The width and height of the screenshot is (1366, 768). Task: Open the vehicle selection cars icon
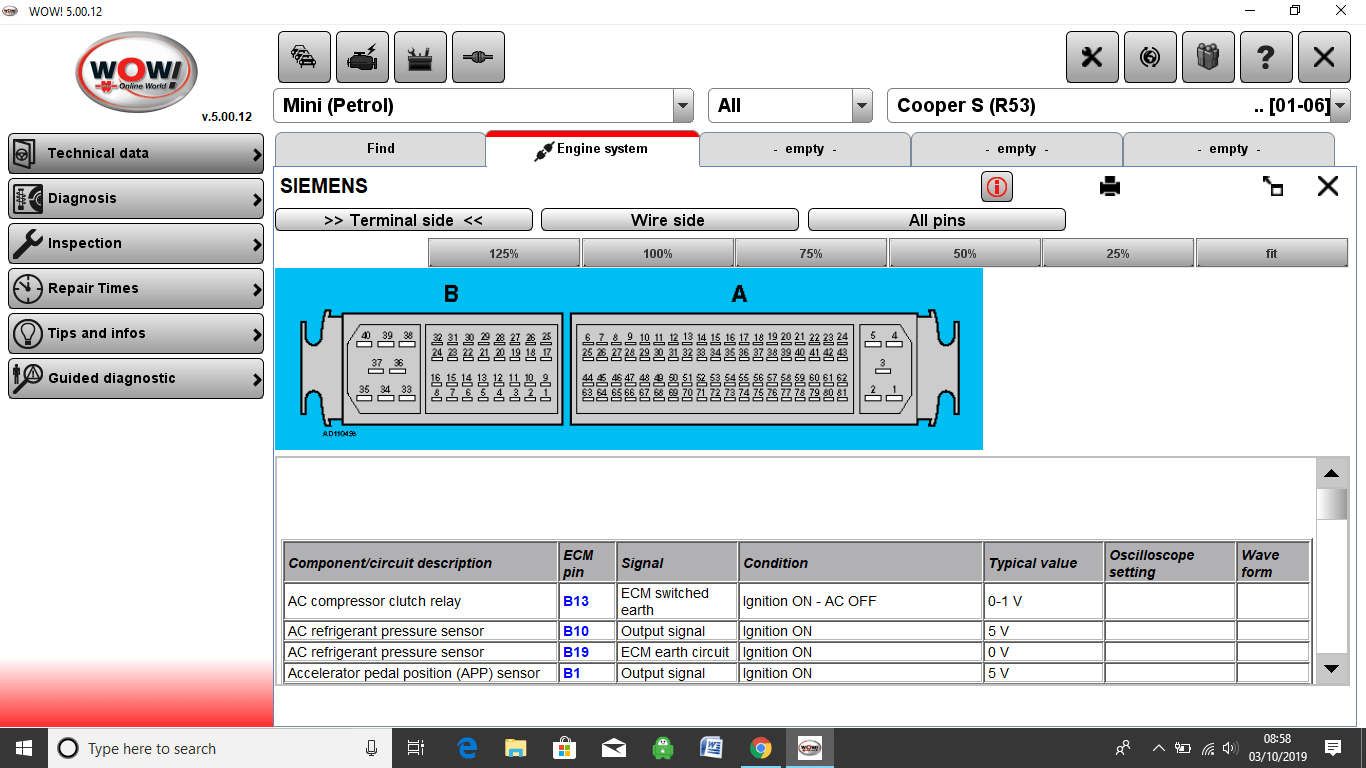[304, 57]
